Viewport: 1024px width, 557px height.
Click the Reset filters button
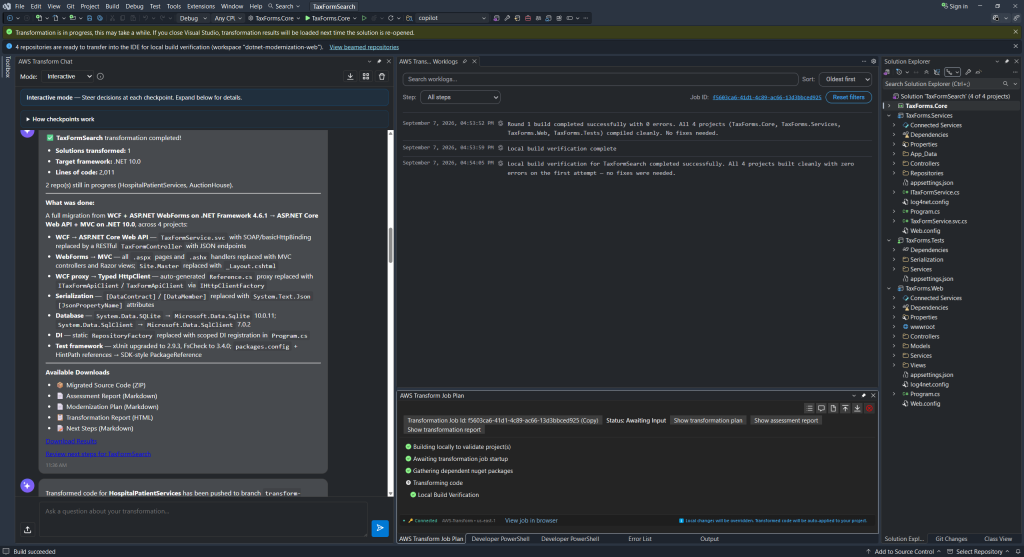click(848, 97)
